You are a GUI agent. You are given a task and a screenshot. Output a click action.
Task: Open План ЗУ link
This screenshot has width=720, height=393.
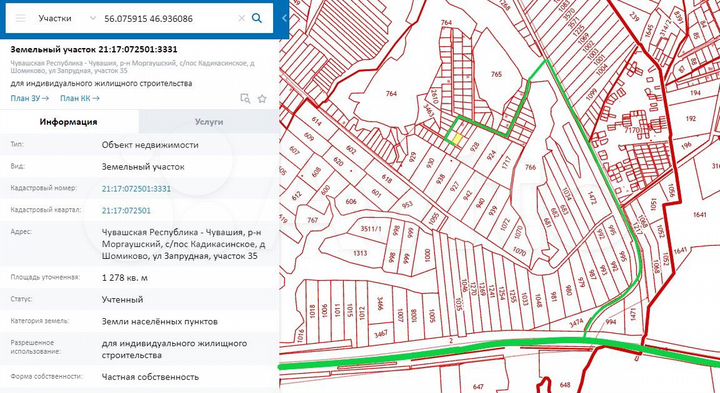[x=30, y=98]
